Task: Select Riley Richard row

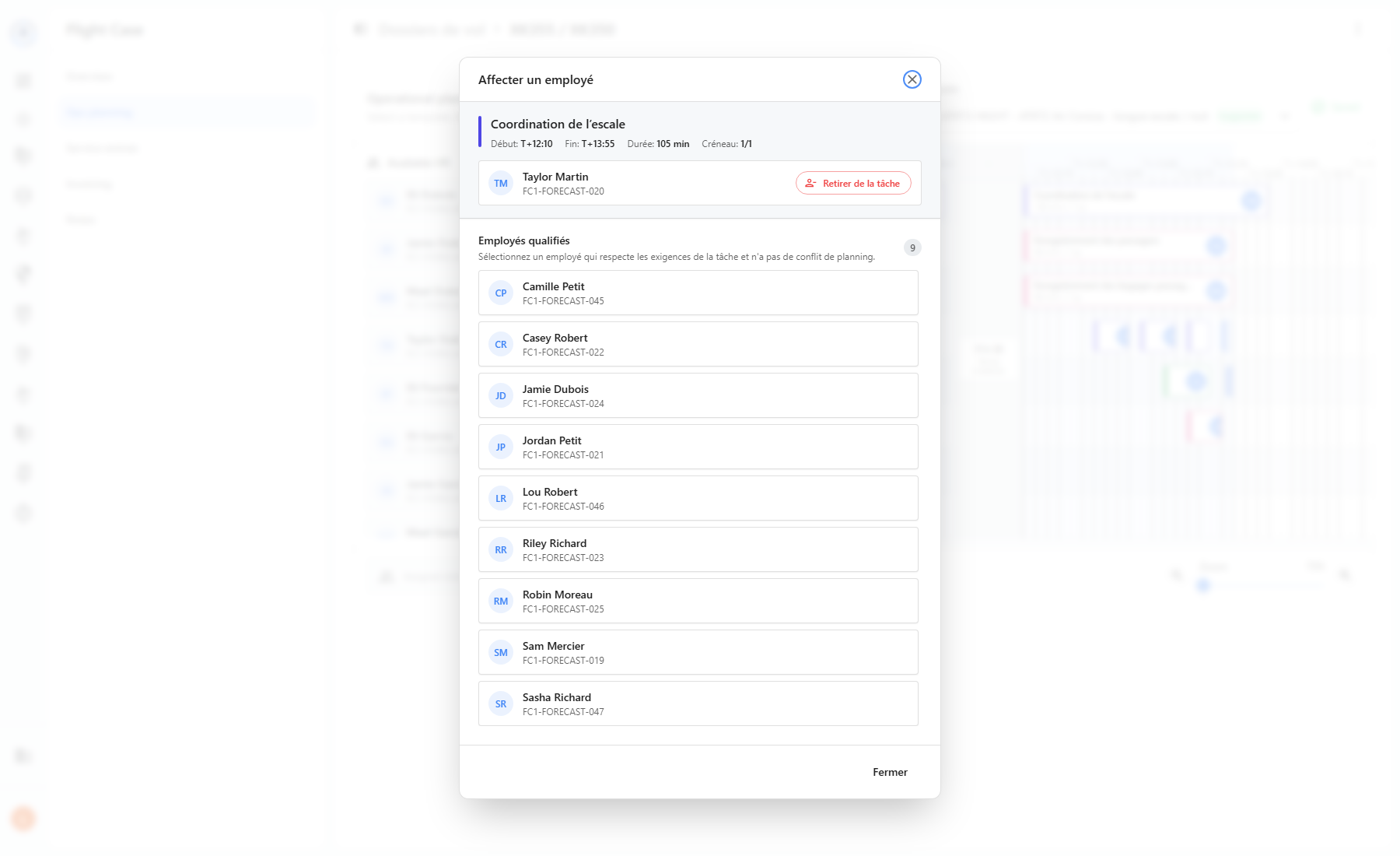Action: click(x=698, y=550)
